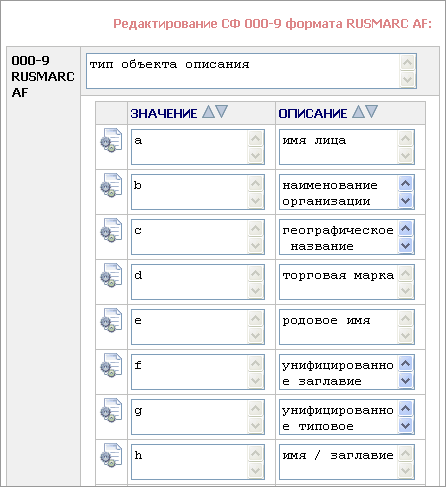Edit the 'имя / заглавие' description field
446x487 pixels.
[x=347, y=462]
